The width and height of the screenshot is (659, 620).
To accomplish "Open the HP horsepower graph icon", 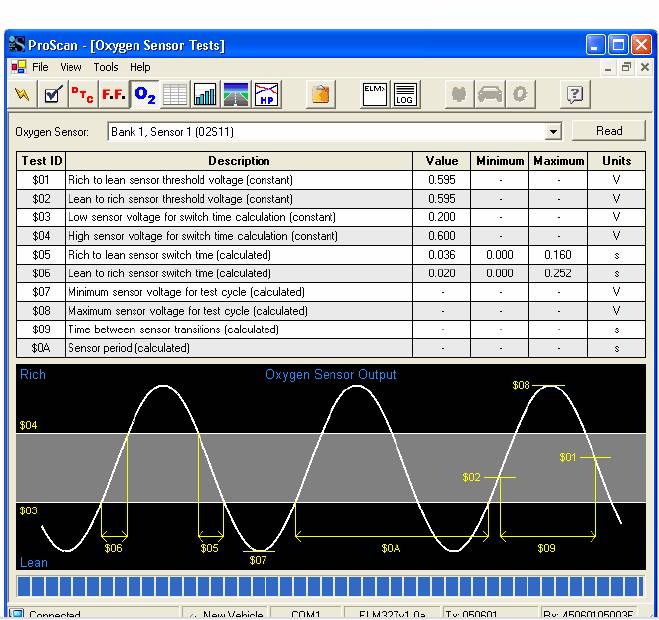I will (x=267, y=95).
